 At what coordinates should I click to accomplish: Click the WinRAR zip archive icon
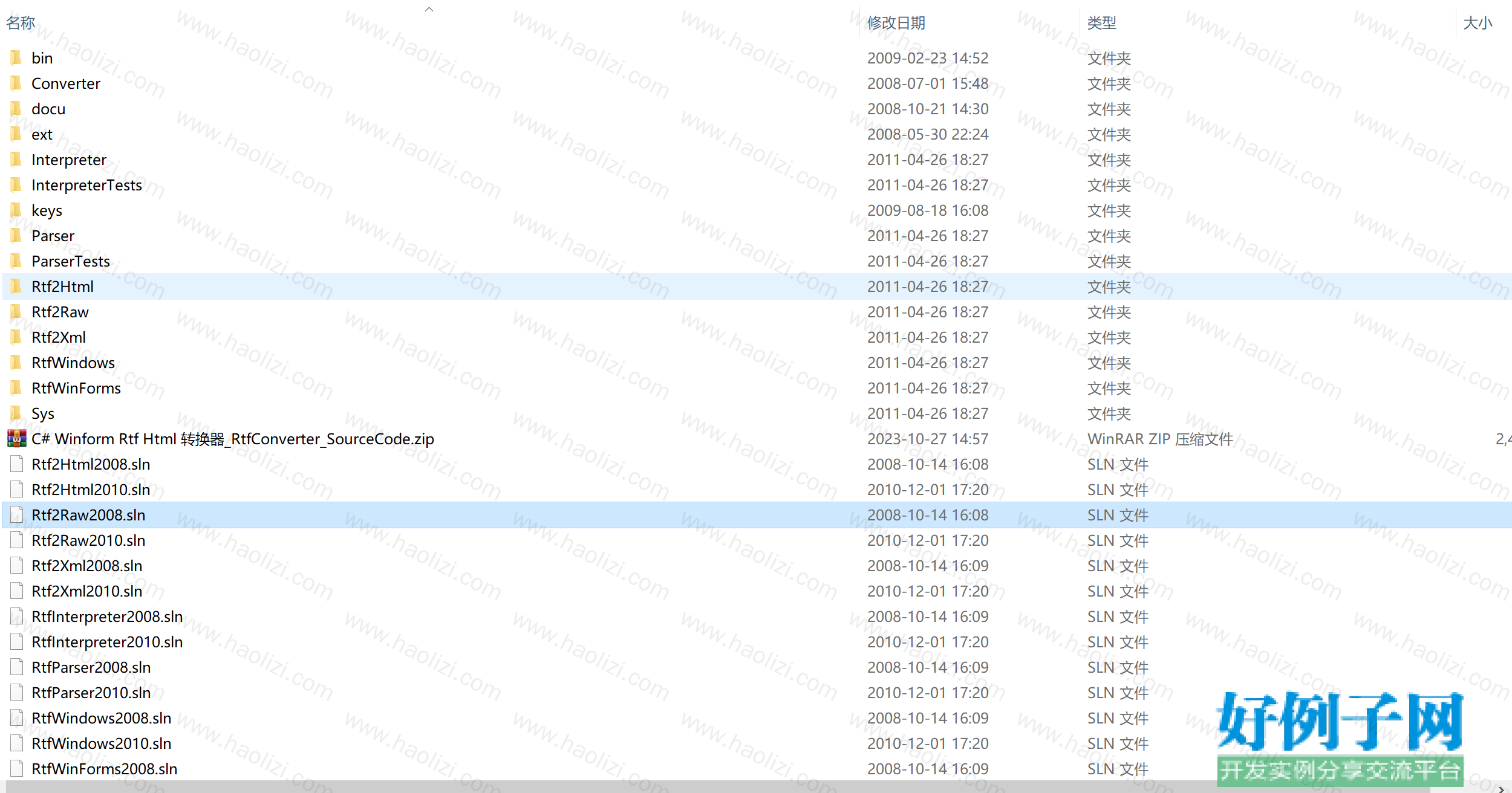pos(16,438)
